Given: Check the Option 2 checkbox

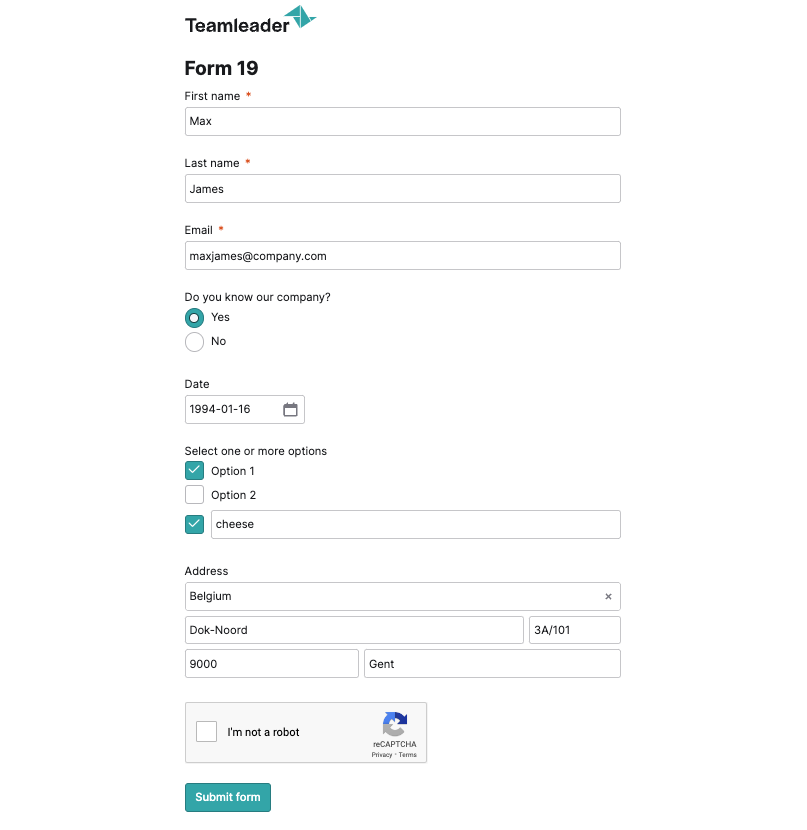Looking at the screenshot, I should pyautogui.click(x=194, y=495).
